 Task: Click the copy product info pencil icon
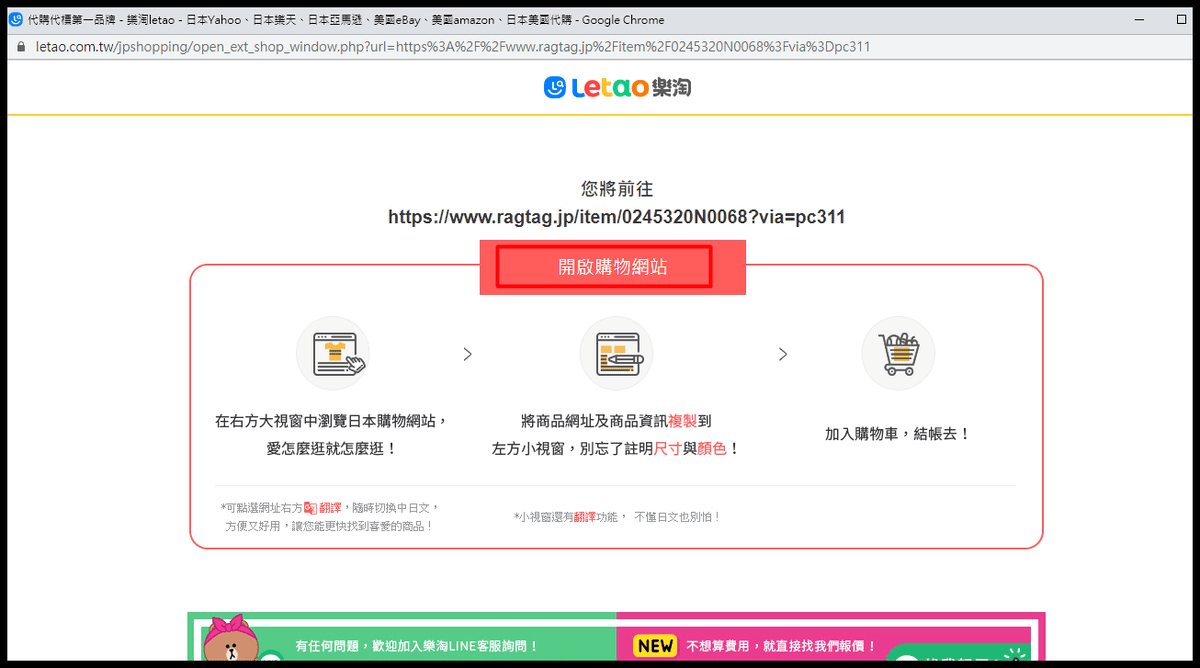point(616,353)
